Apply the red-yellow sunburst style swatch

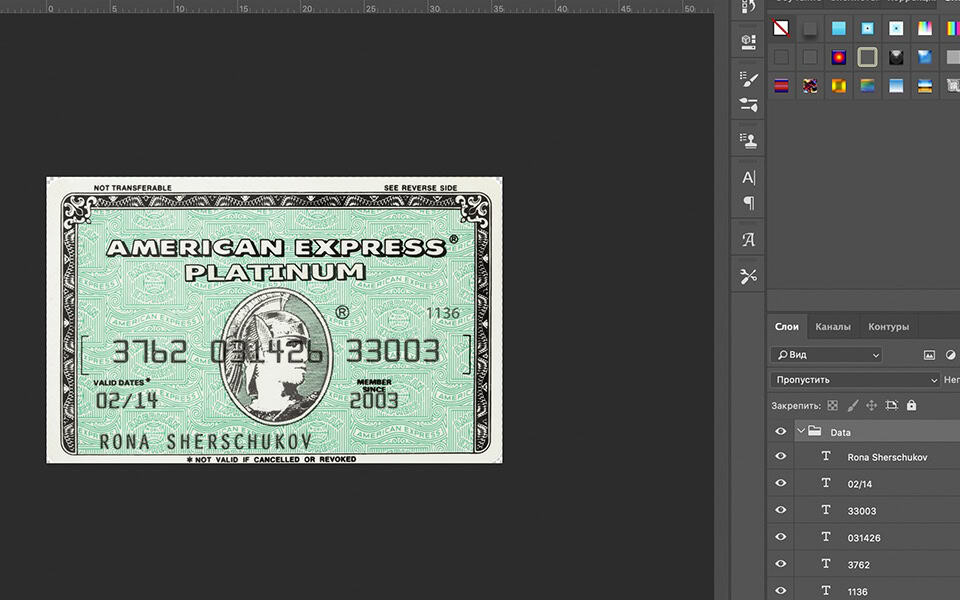(839, 57)
